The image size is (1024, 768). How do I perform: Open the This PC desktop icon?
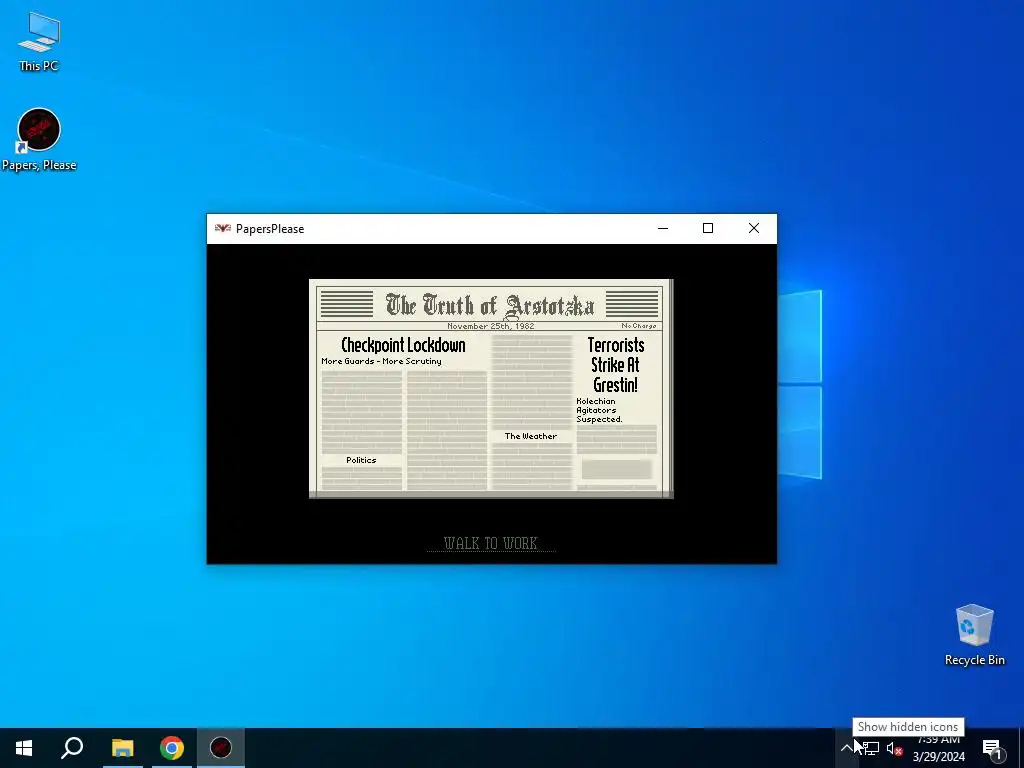tap(39, 41)
